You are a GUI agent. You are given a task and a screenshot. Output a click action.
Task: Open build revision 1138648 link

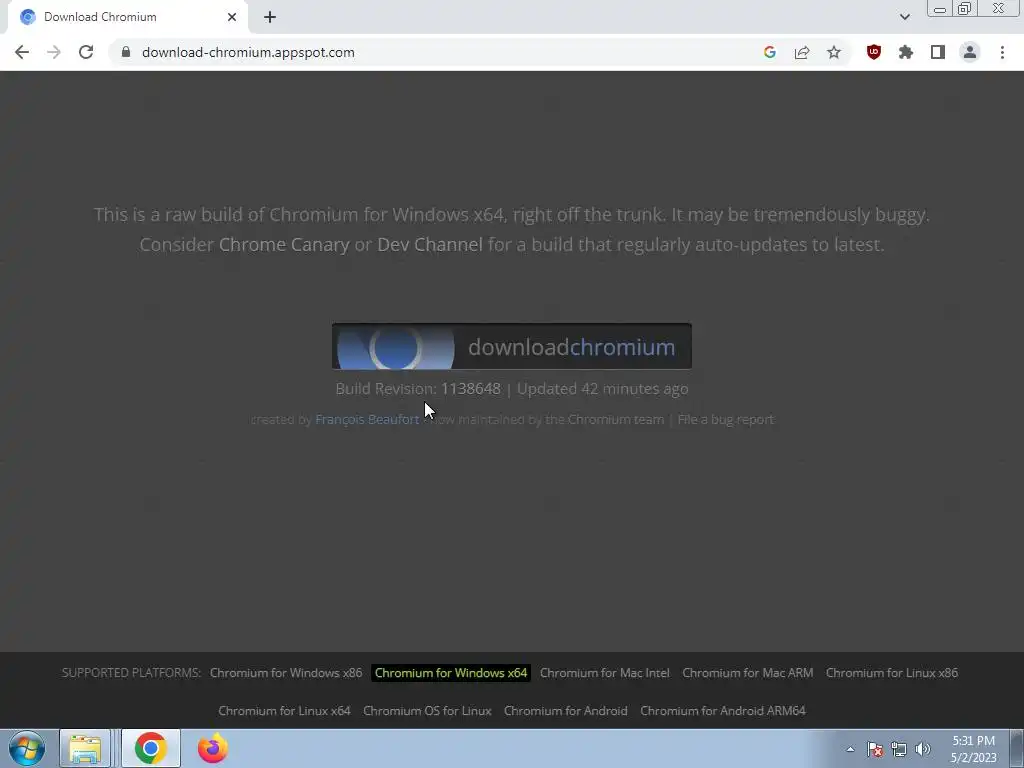coord(471,389)
